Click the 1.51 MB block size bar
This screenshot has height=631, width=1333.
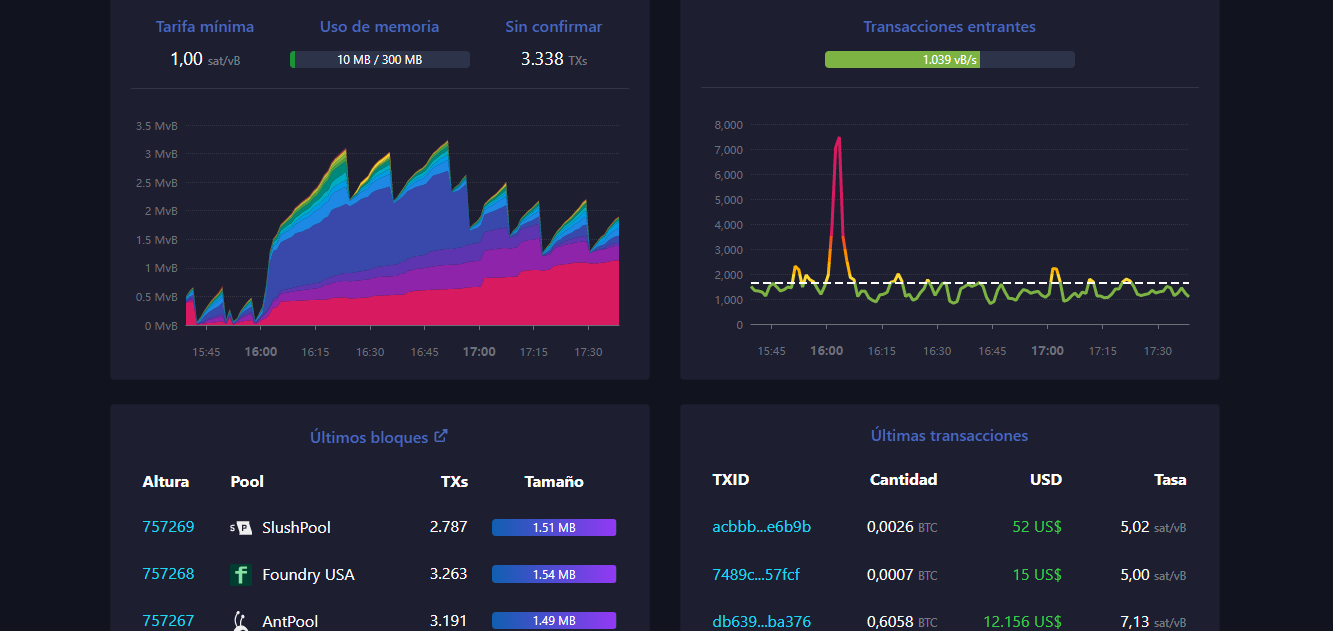click(553, 528)
